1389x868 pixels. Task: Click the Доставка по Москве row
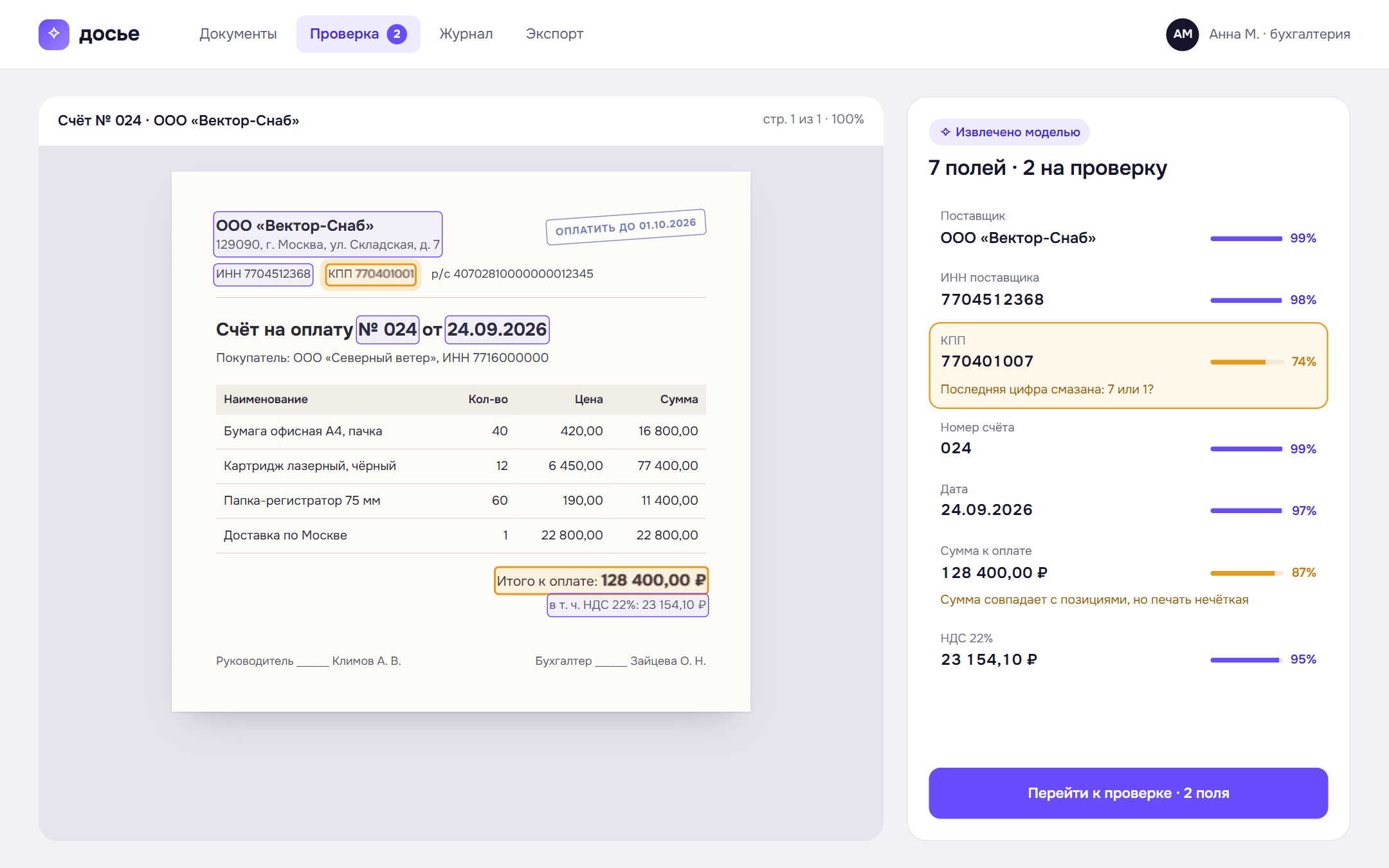point(461,536)
